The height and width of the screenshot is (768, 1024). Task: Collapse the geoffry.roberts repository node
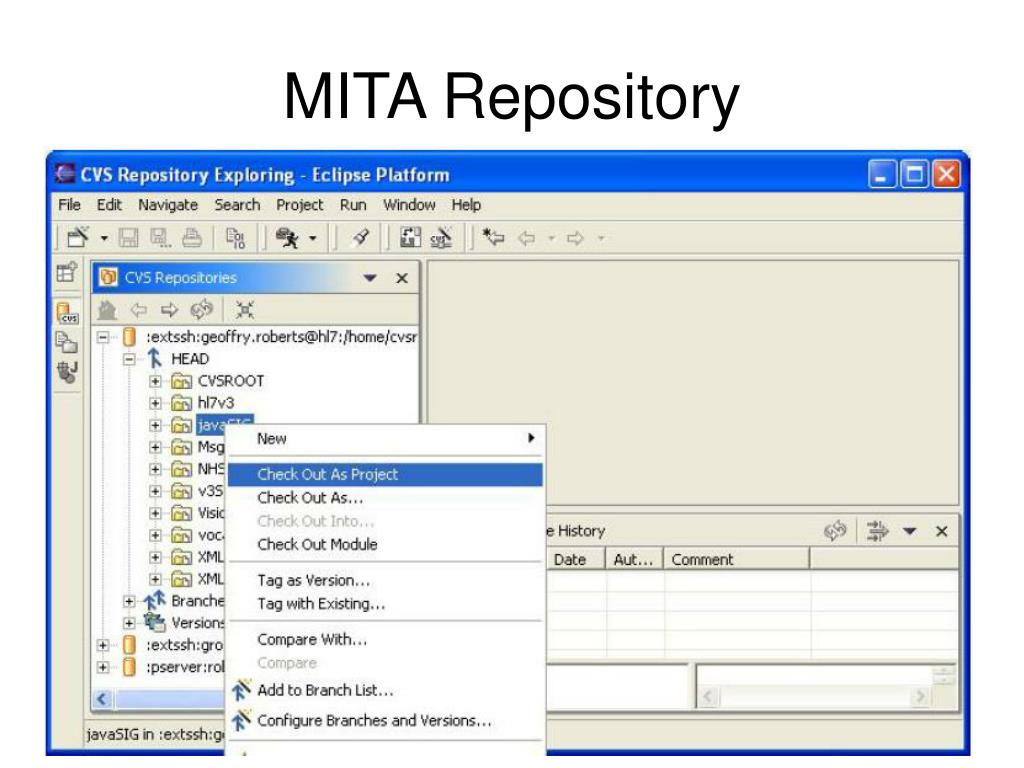click(103, 338)
